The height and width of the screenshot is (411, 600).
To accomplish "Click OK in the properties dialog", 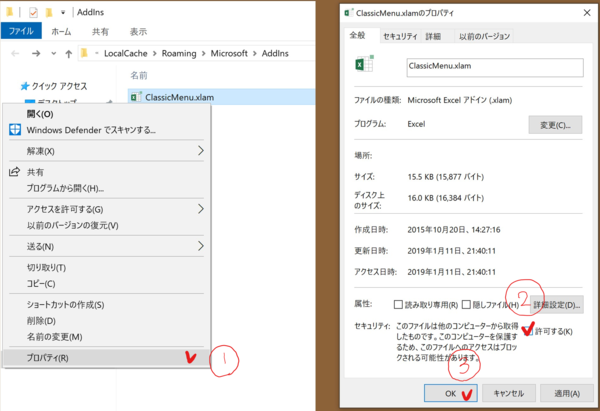I will coord(450,393).
